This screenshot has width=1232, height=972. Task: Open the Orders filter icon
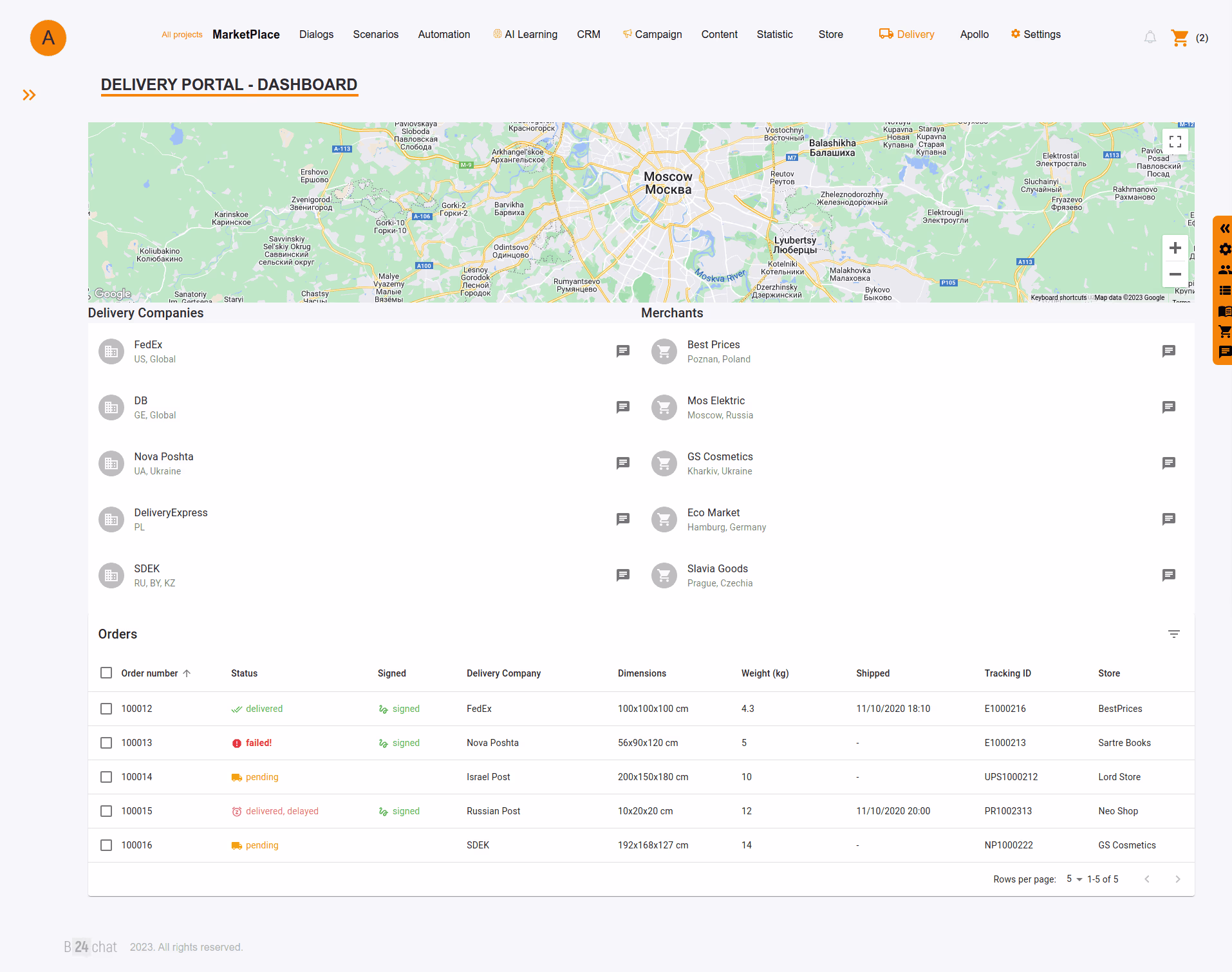pyautogui.click(x=1174, y=634)
